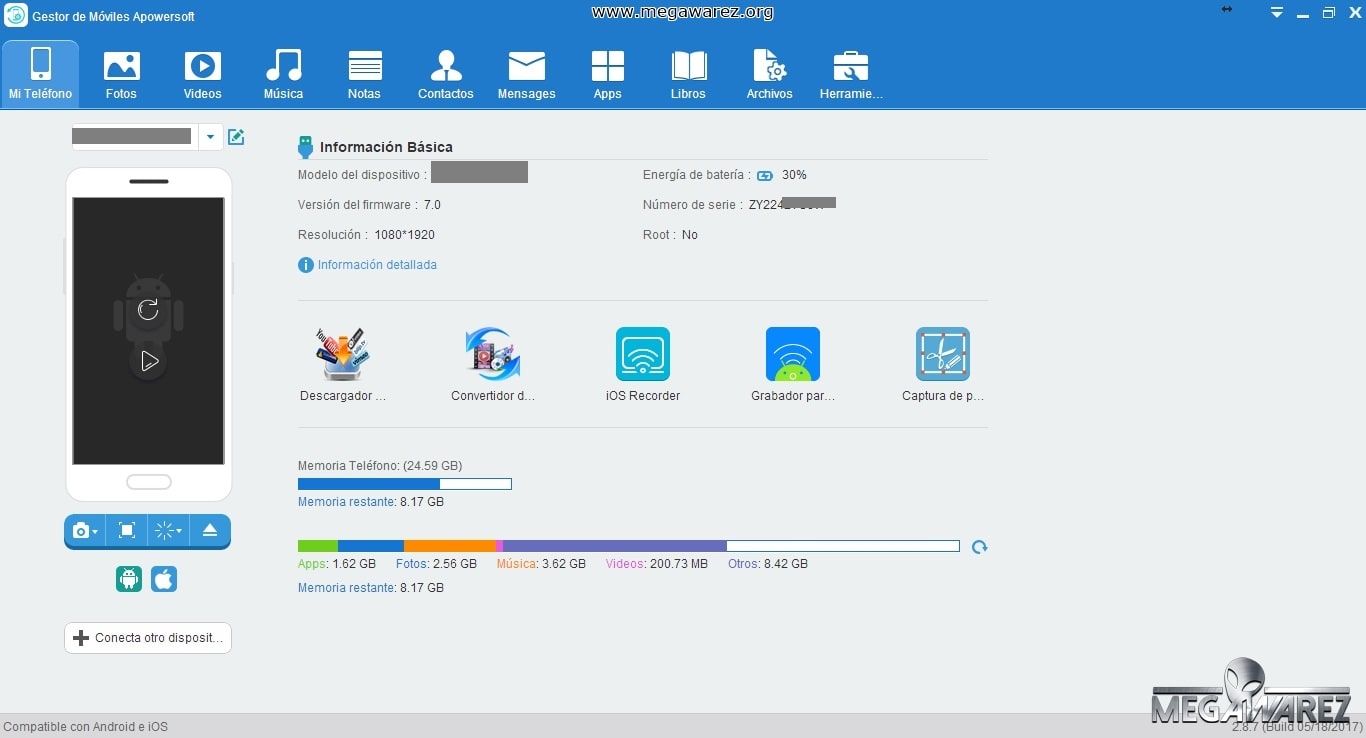Expand the device selection dropdown arrow
The height and width of the screenshot is (738, 1366).
pos(210,137)
